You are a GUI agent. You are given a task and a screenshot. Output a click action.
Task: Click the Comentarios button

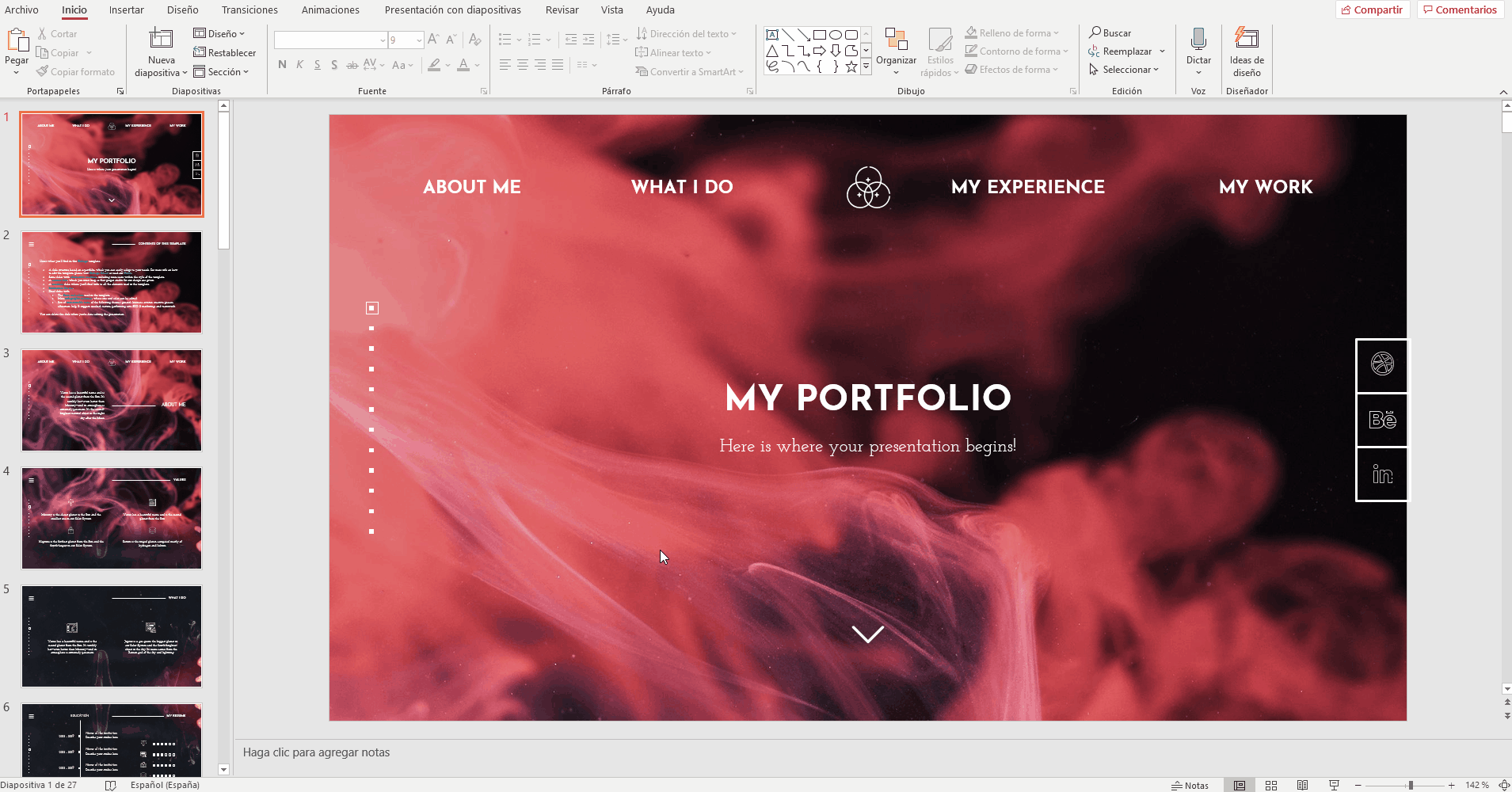coord(1460,10)
